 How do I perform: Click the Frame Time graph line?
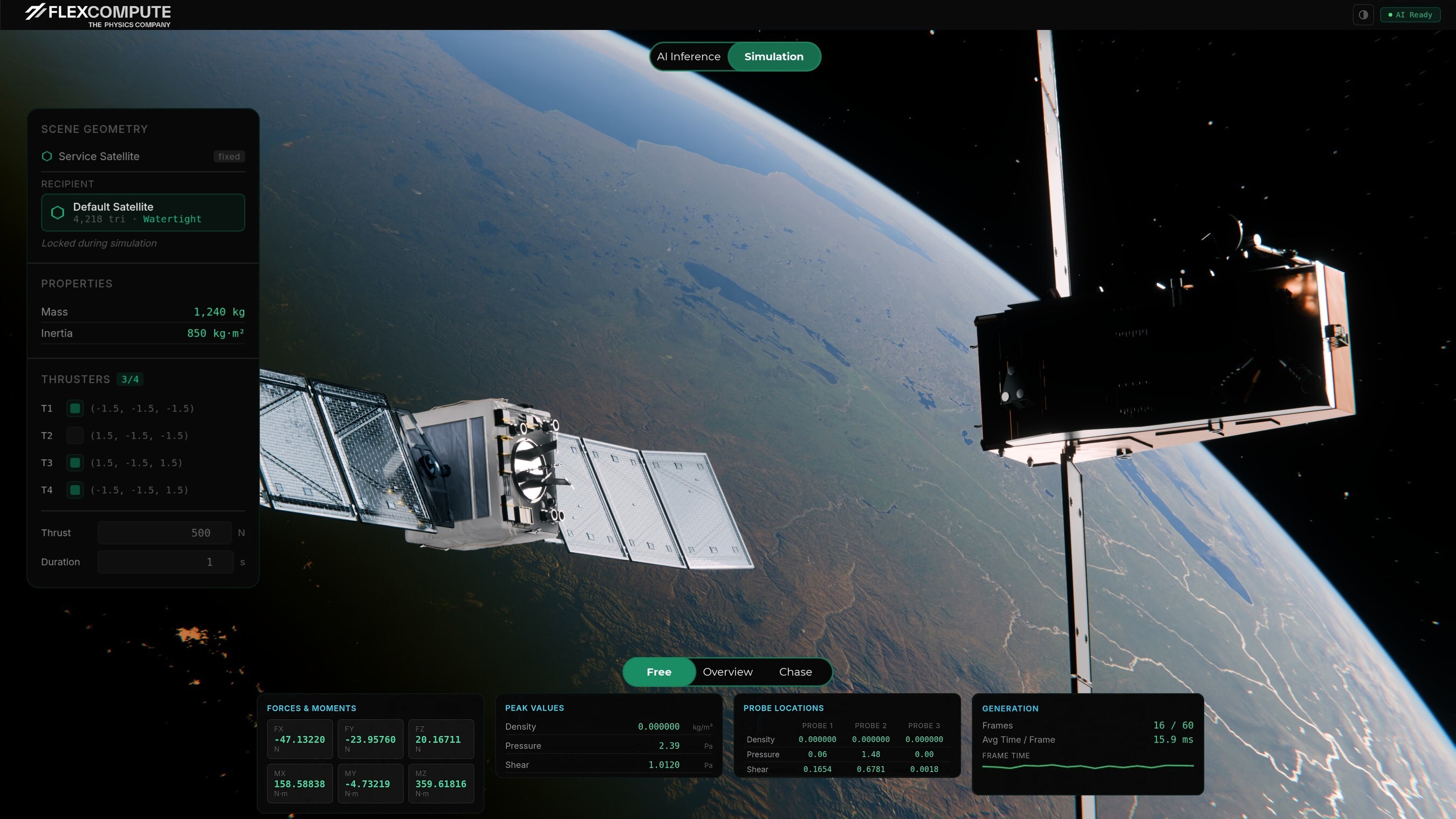(1087, 767)
